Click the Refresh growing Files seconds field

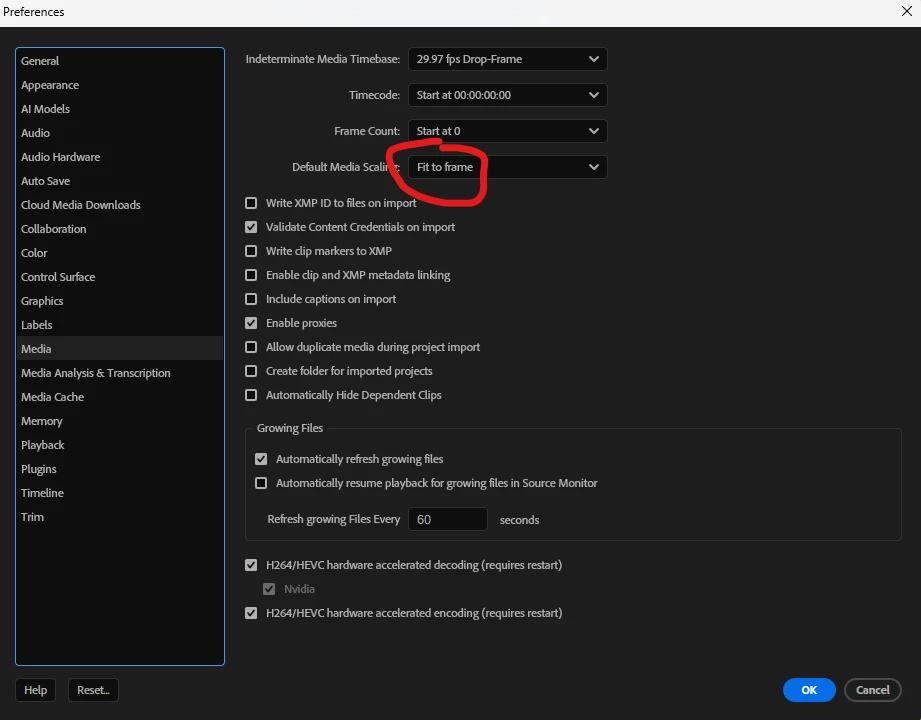coord(448,519)
